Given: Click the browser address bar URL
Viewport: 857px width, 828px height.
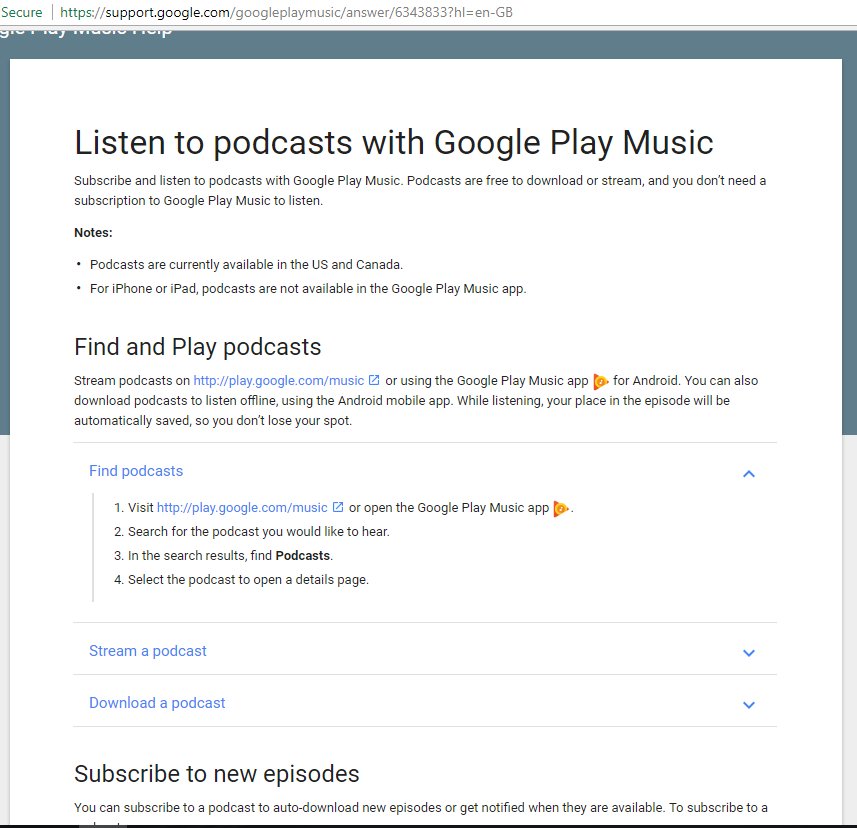Looking at the screenshot, I should coord(286,12).
